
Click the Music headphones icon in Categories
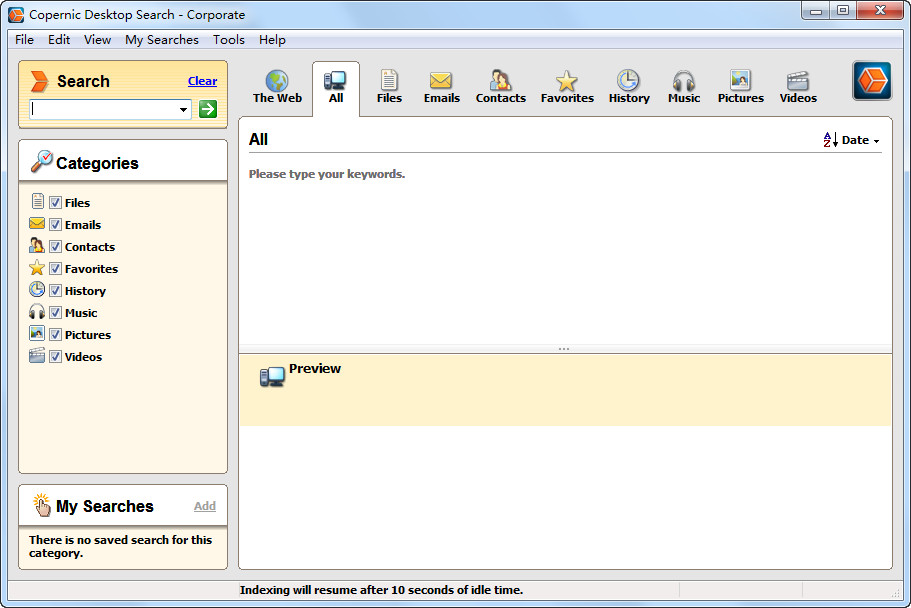click(x=37, y=312)
